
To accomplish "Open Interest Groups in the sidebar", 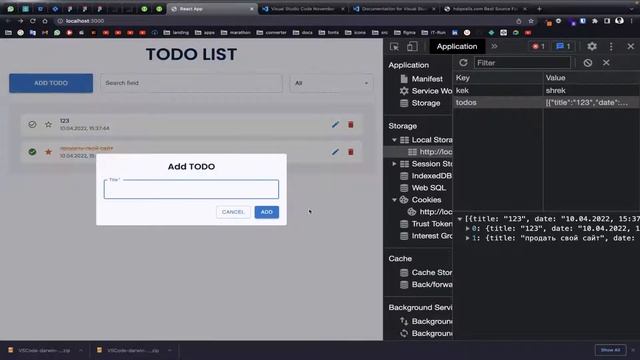I will click(x=426, y=236).
